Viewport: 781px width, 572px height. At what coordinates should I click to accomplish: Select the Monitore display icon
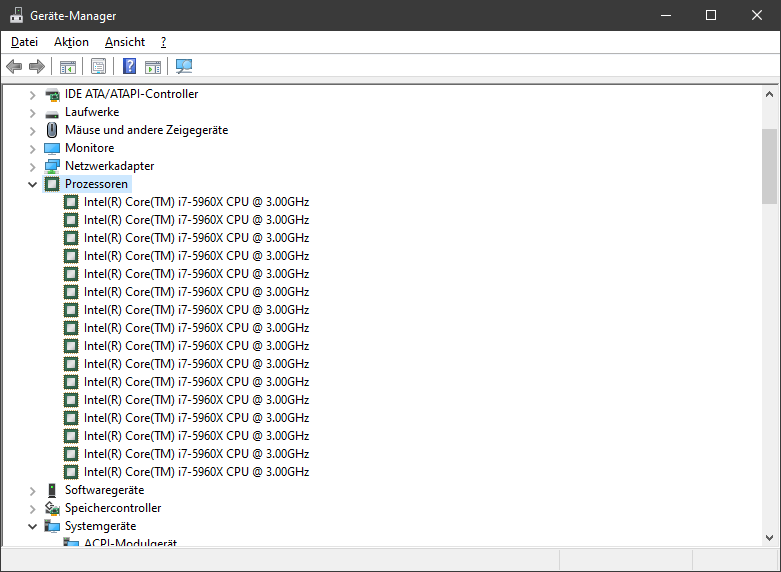[52, 148]
